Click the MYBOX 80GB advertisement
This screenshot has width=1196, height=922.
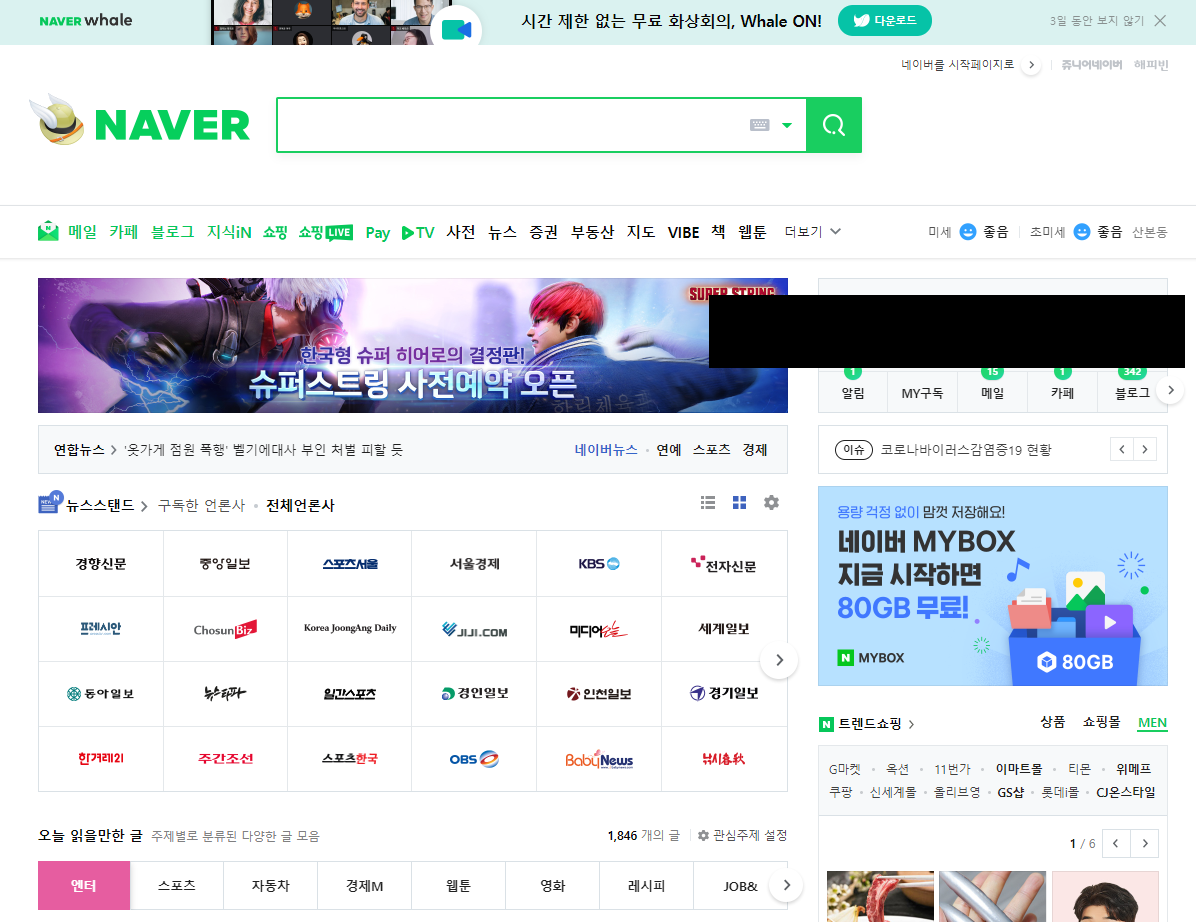tap(992, 586)
